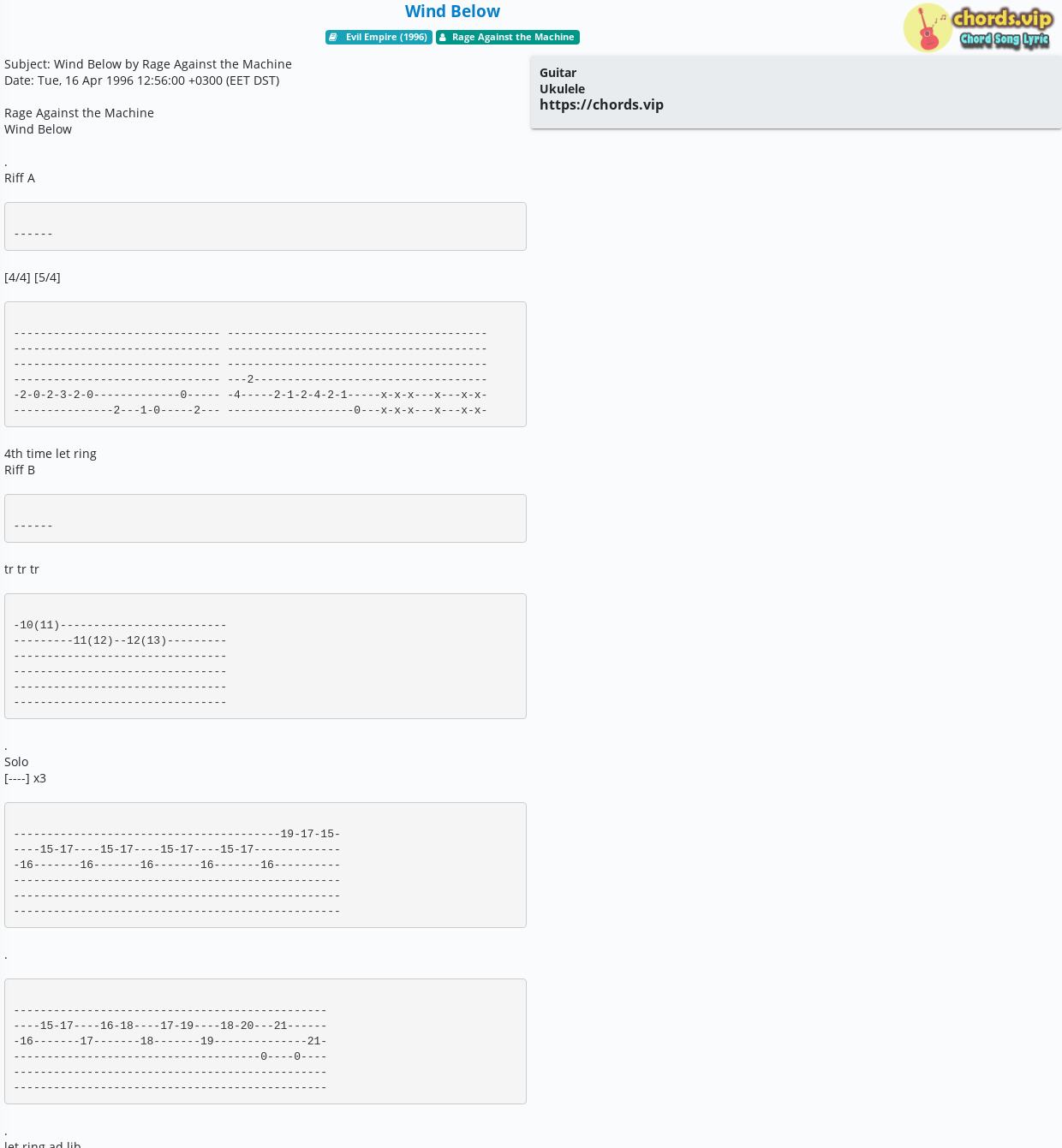Click the '[----] x3' repeat marking
Image resolution: width=1062 pixels, height=1148 pixels.
(x=25, y=778)
